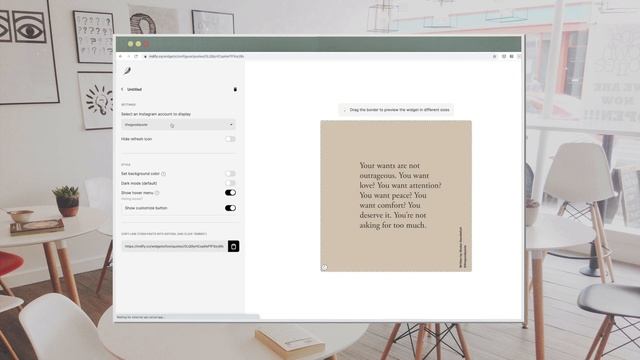The height and width of the screenshot is (360, 640).
Task: Delete the widget with the trash icon
Action: point(235,89)
